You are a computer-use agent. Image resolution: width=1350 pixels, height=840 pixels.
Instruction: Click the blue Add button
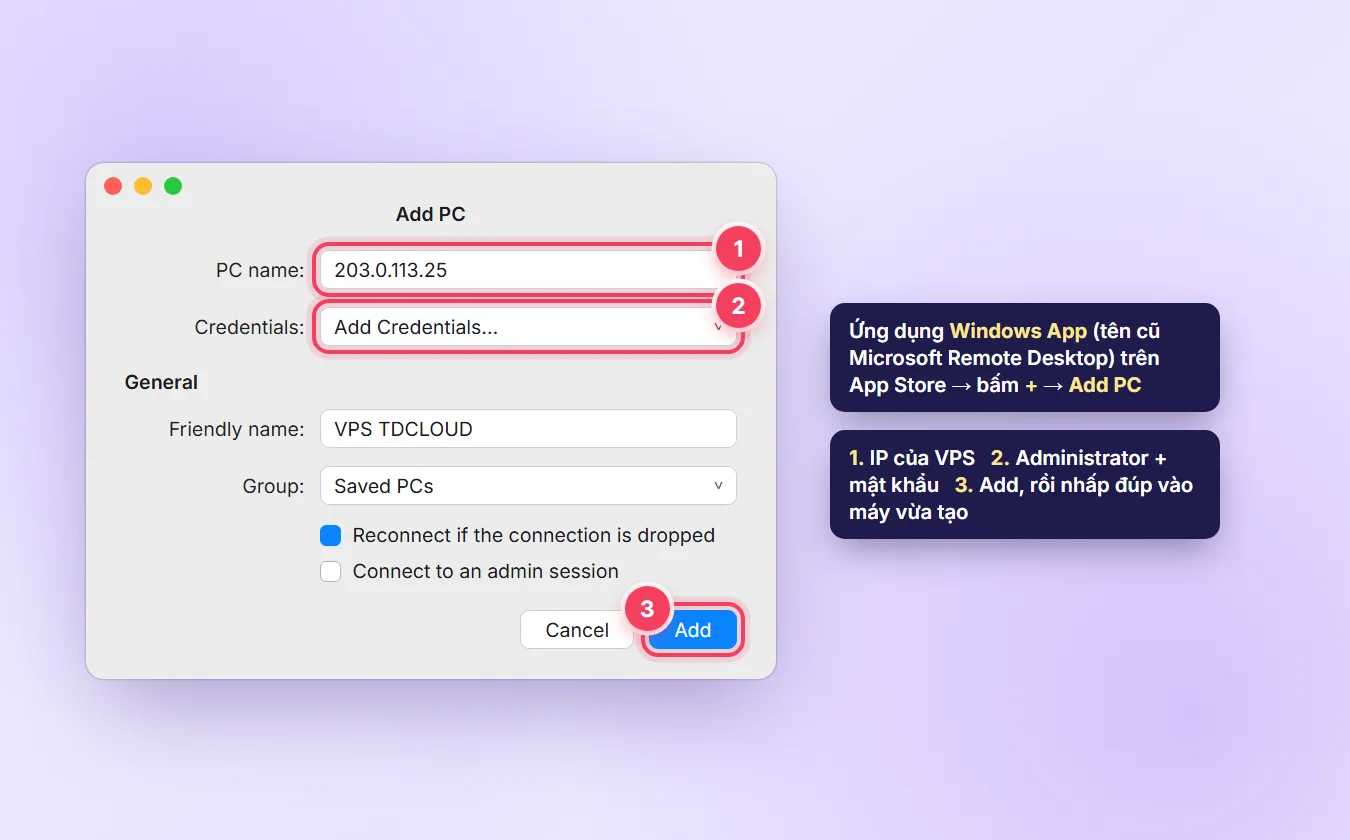[x=693, y=630]
